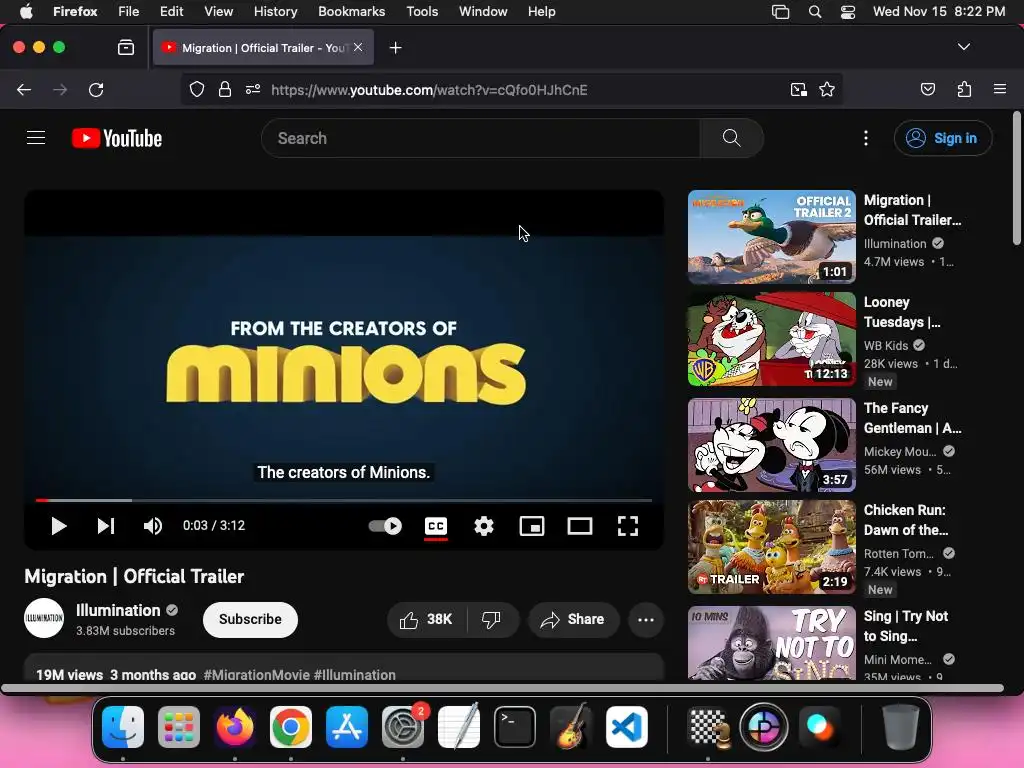Screen dimensions: 1024x768
Task: Click the search magnifier button
Action: click(x=731, y=138)
